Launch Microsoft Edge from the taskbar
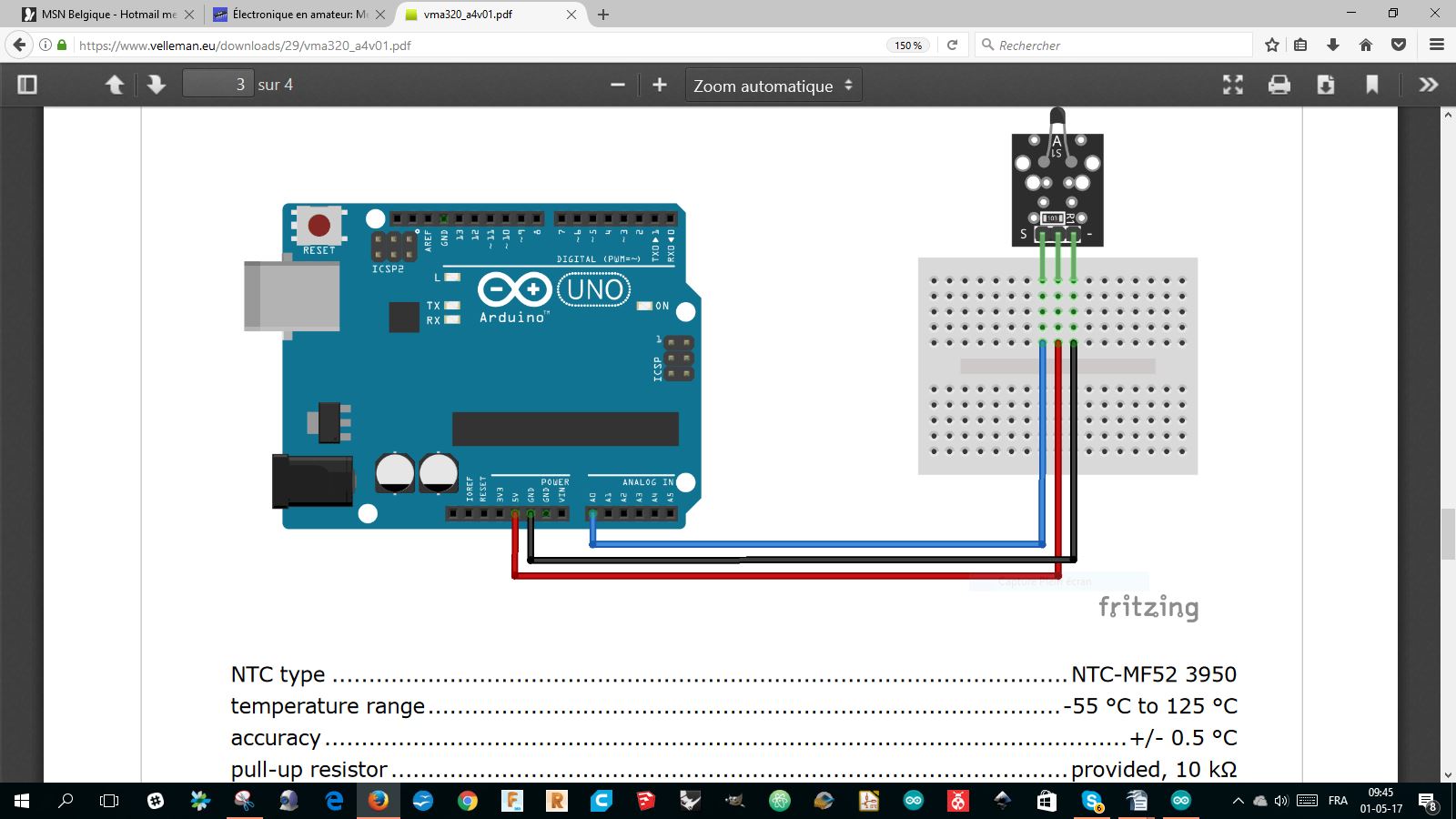The height and width of the screenshot is (819, 1456). tap(334, 801)
